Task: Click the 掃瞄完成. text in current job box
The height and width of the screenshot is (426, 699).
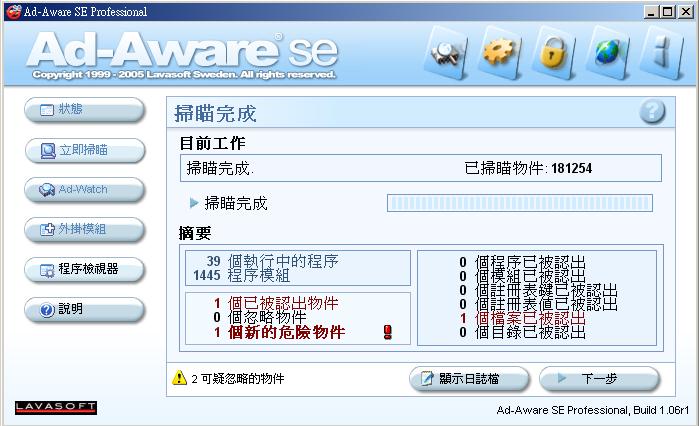Action: tap(220, 168)
